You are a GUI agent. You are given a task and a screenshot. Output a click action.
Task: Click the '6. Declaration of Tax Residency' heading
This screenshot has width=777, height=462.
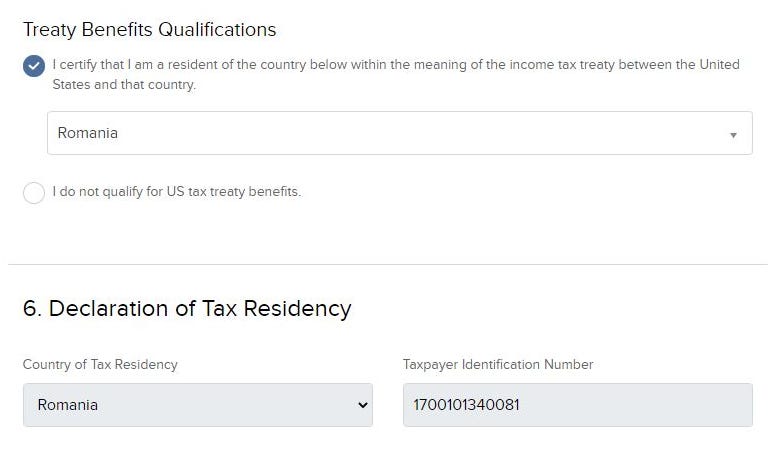coord(187,308)
